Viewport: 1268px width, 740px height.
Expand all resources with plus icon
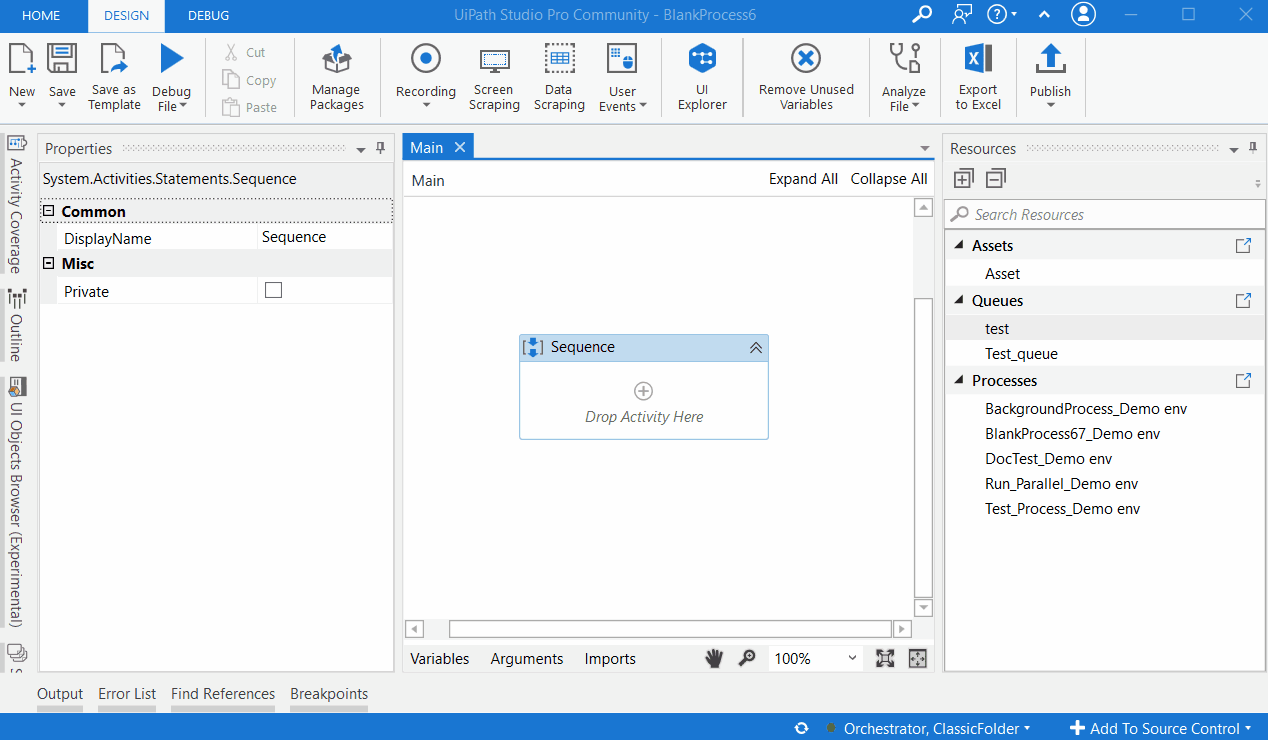tap(963, 179)
